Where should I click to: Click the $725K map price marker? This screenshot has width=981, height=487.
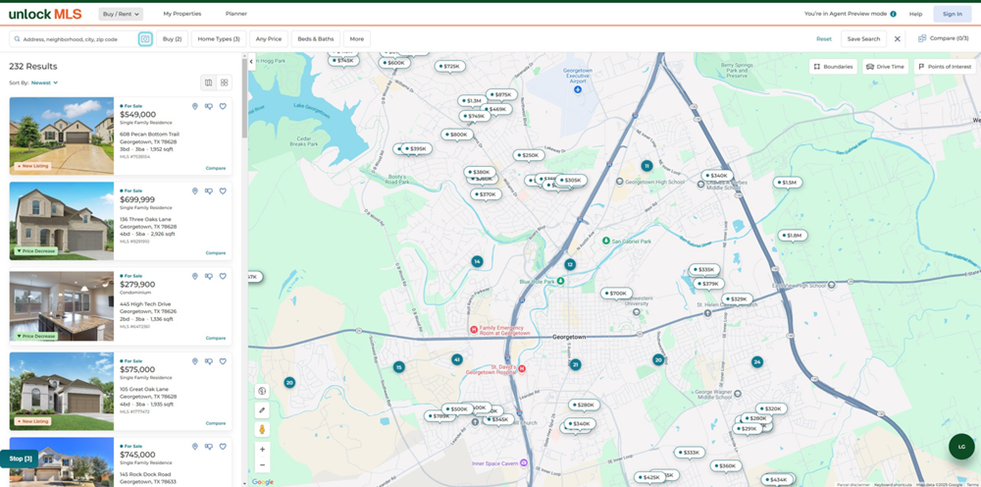[x=450, y=66]
